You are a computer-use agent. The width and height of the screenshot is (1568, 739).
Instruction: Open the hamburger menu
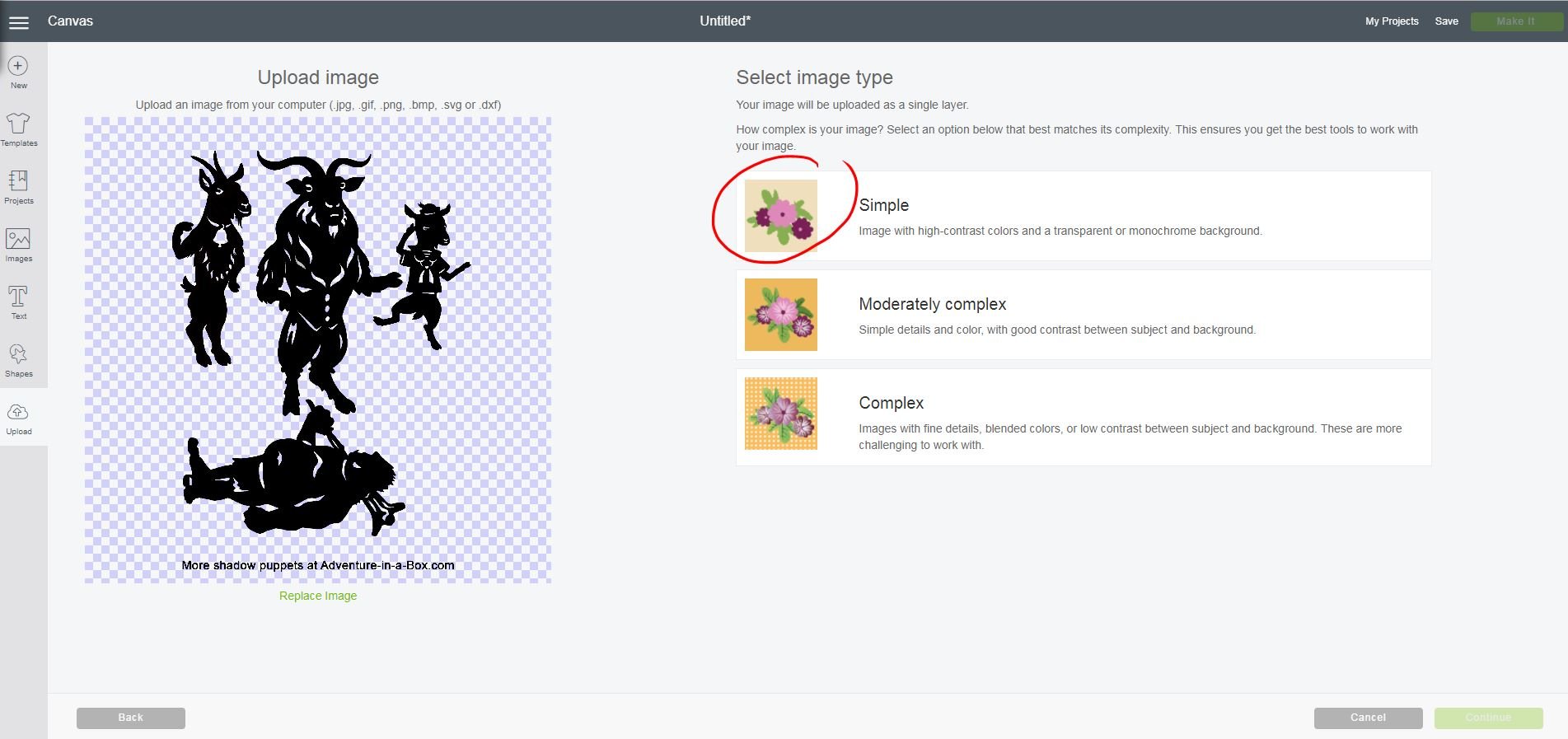pyautogui.click(x=18, y=22)
